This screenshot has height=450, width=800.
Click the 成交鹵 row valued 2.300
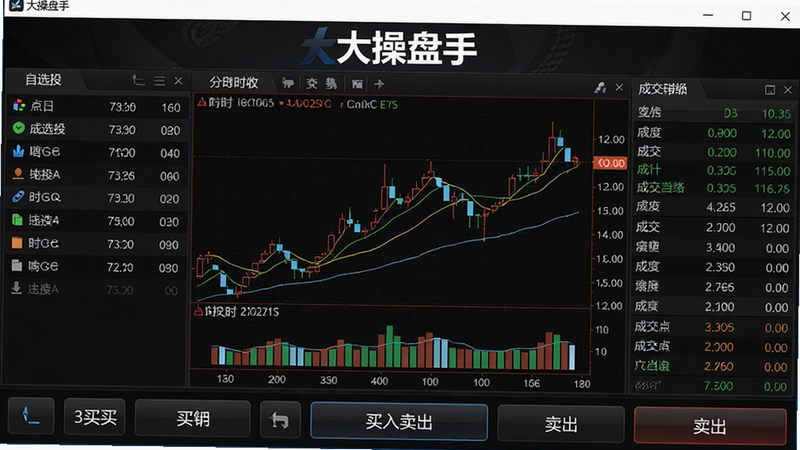[712, 347]
